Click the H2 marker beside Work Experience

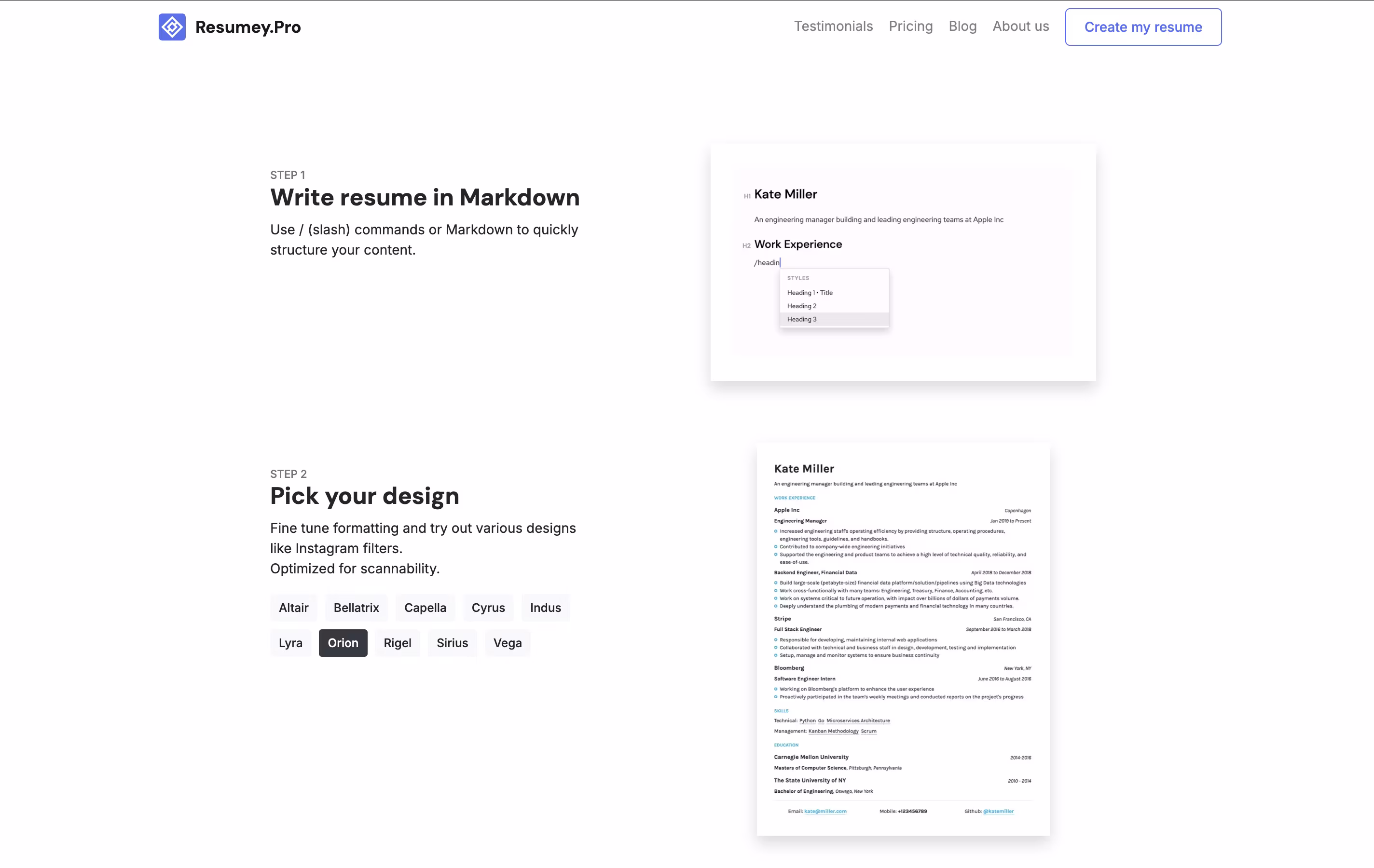point(746,246)
